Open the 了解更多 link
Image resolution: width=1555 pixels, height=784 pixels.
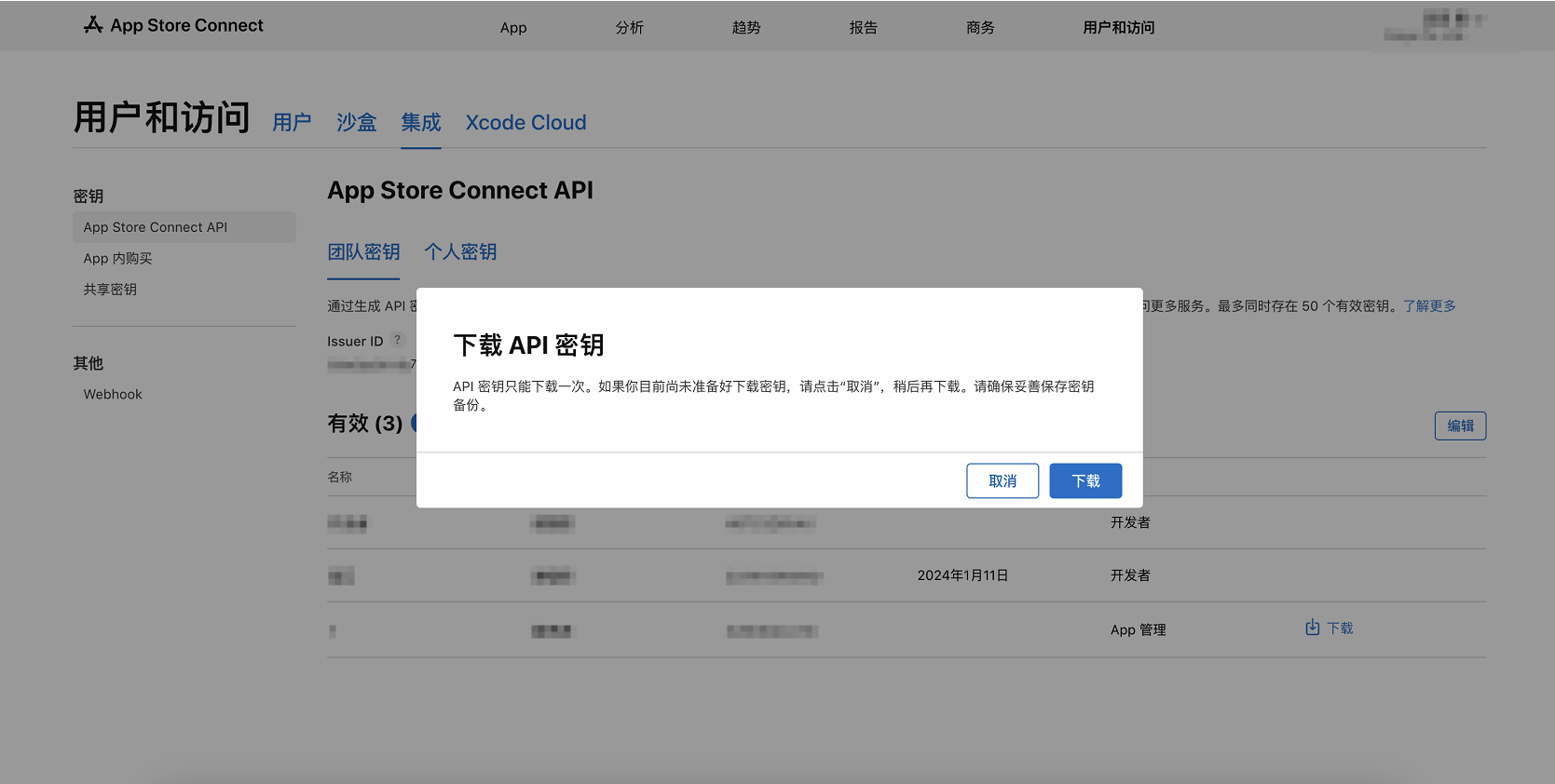click(x=1429, y=305)
